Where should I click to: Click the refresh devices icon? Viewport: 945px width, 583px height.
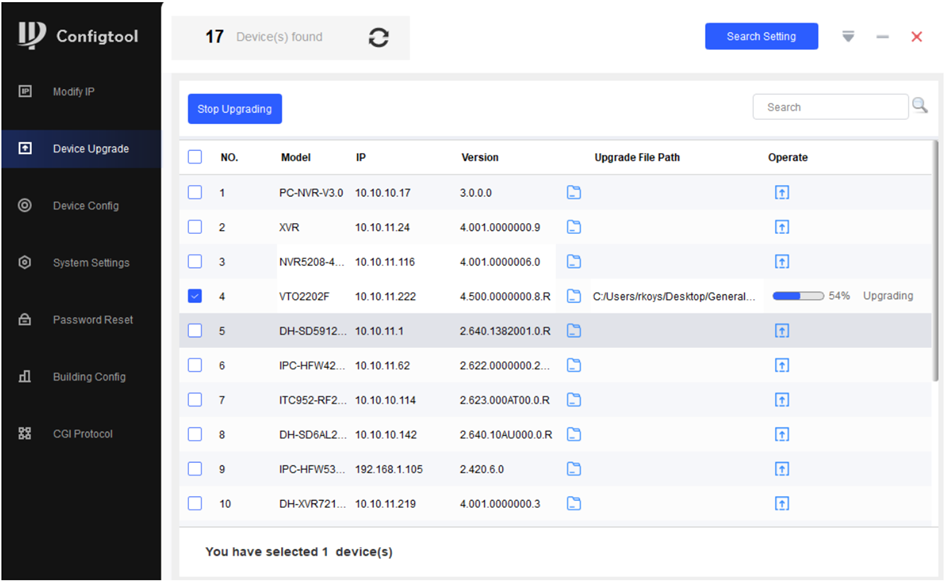[378, 37]
